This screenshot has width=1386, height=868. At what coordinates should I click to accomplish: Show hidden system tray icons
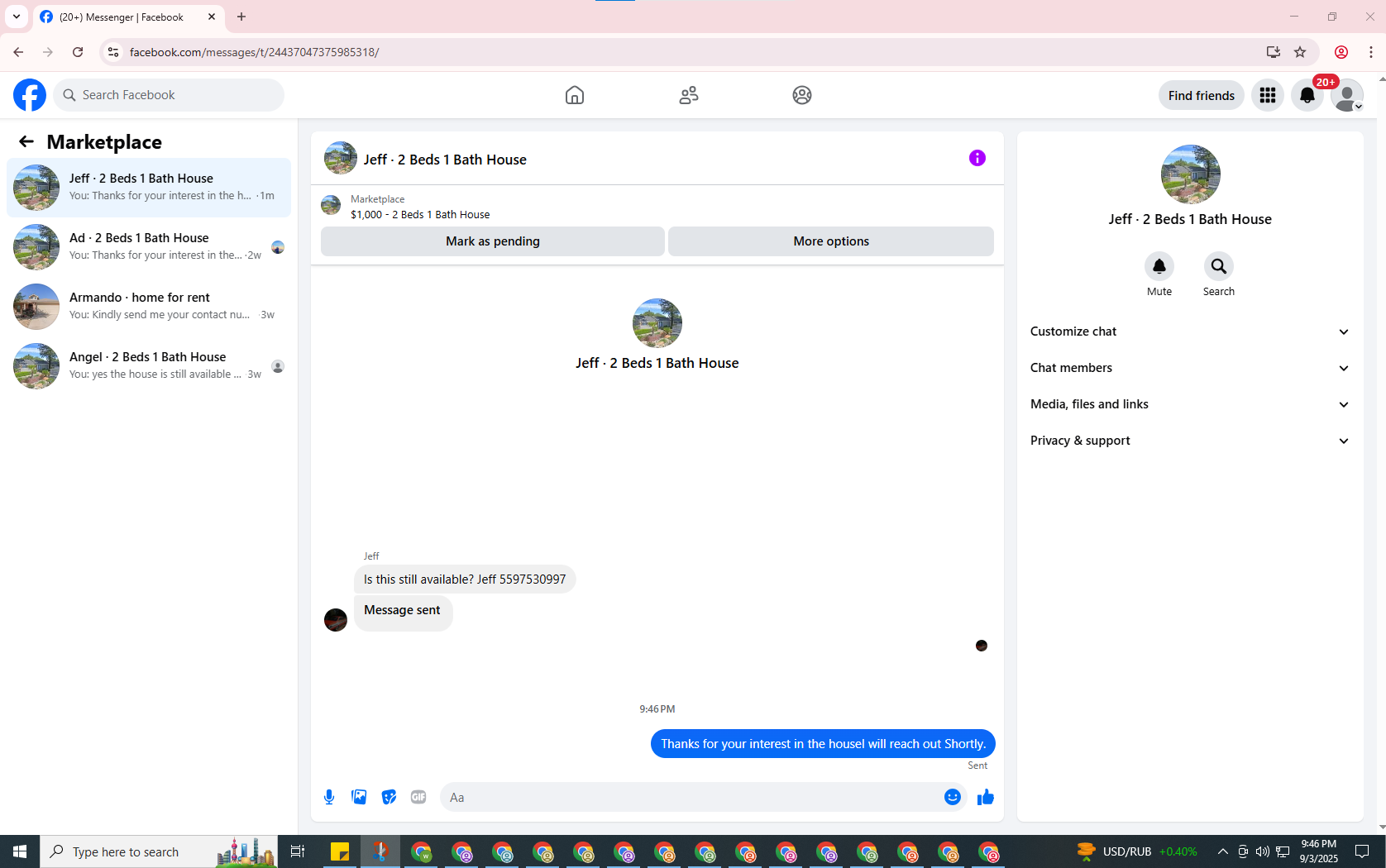(1223, 851)
